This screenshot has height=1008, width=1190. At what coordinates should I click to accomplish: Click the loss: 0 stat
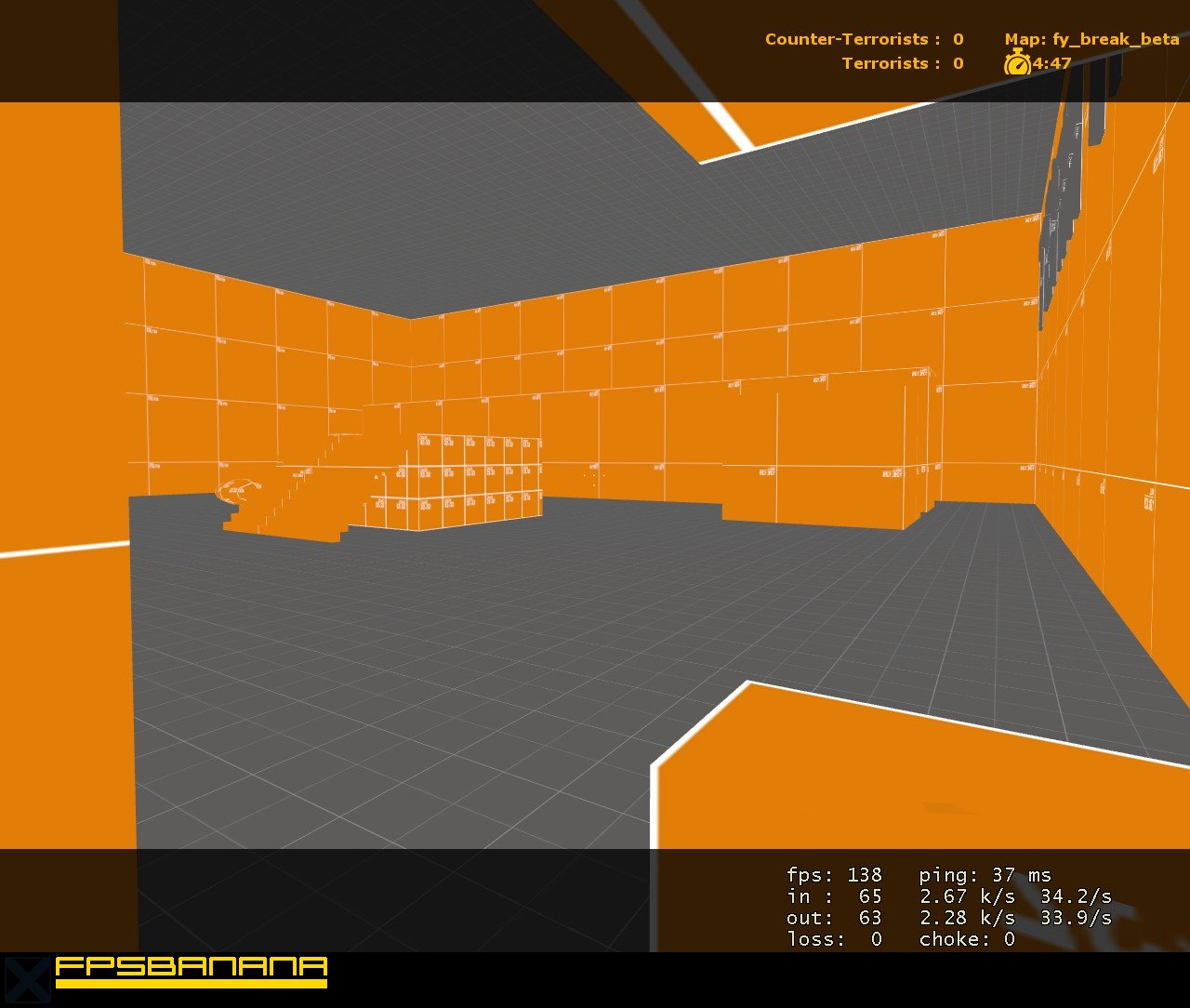click(x=833, y=939)
